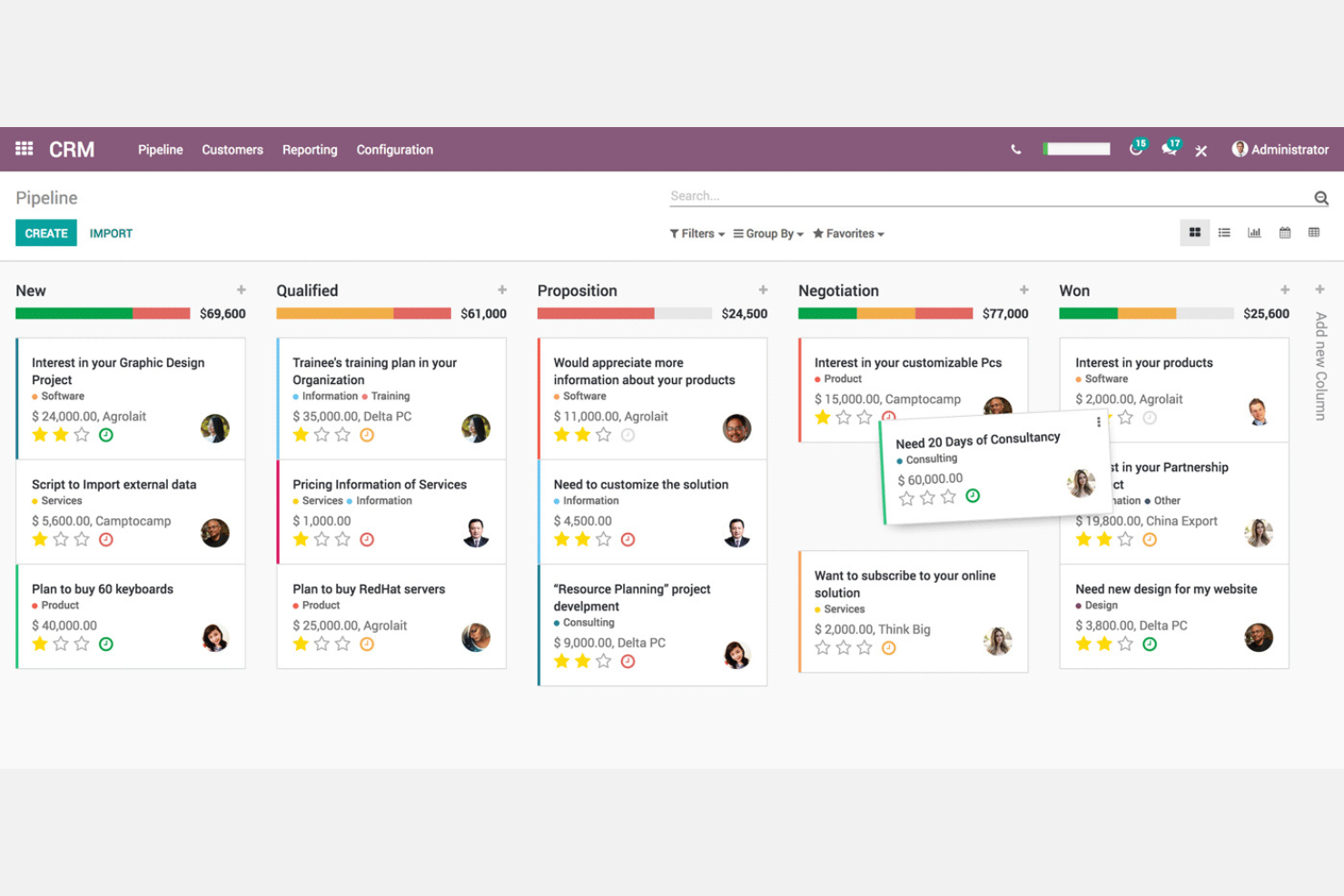Open the Graph view
1344x896 pixels.
pyautogui.click(x=1254, y=232)
